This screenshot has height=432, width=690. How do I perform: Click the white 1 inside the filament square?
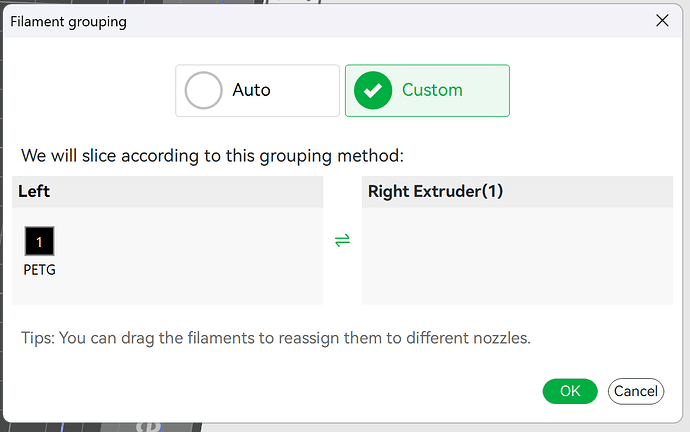click(39, 242)
